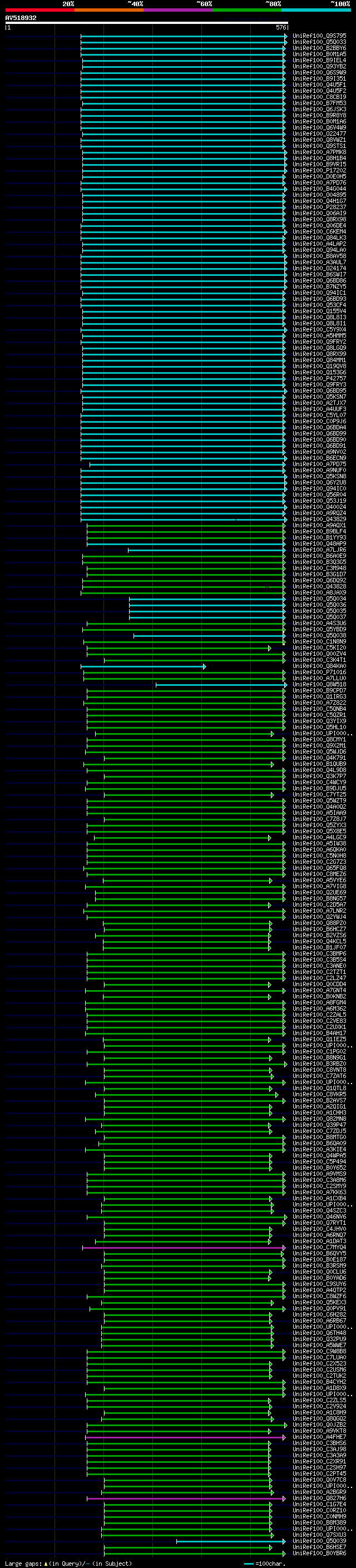Open hit UniRef100_Q9S795
The height and width of the screenshot is (1568, 356).
(x=319, y=36)
